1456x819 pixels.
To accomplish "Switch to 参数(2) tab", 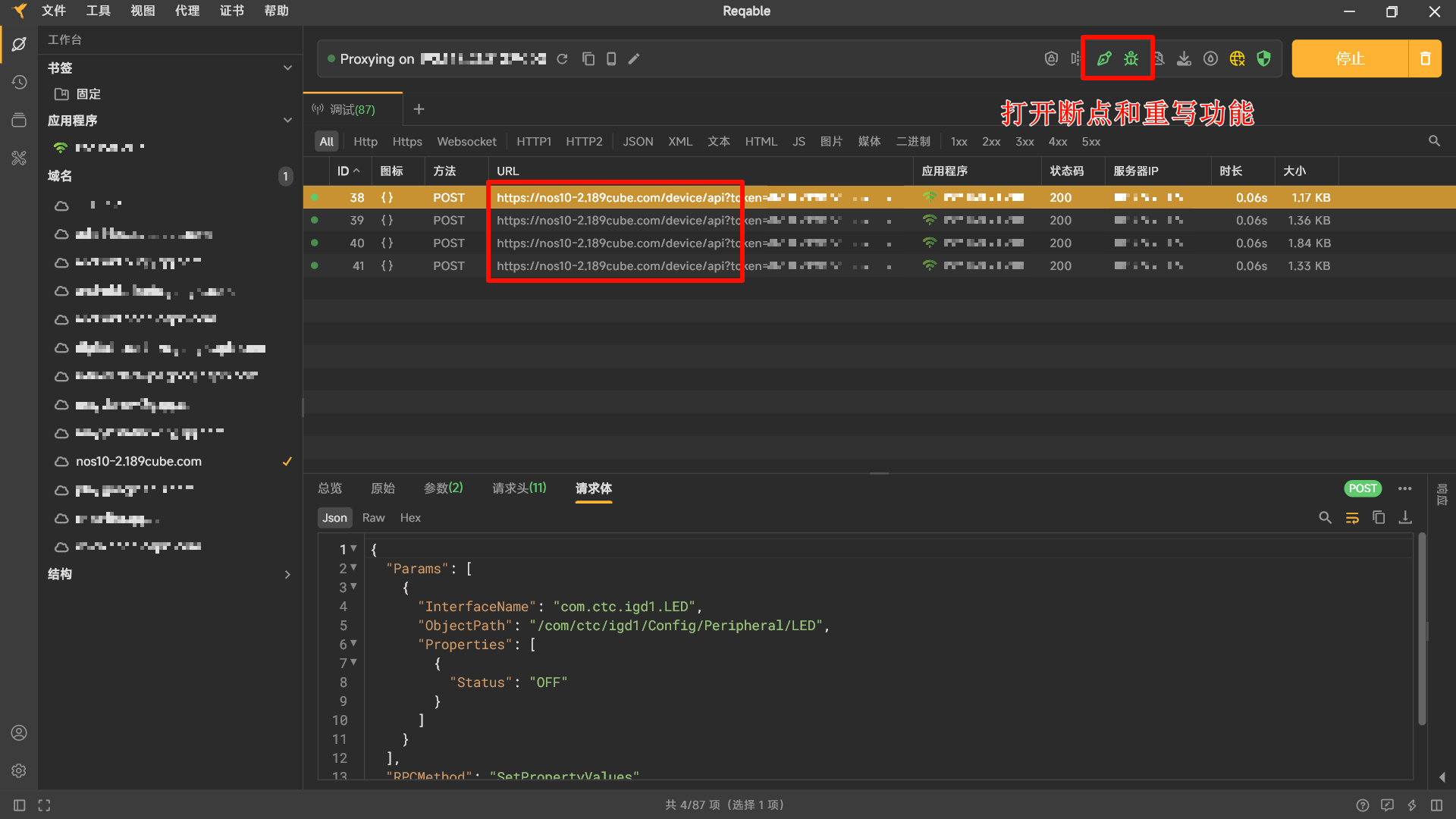I will pyautogui.click(x=443, y=488).
